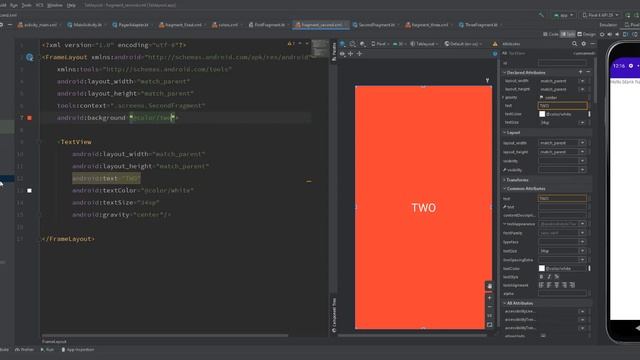
Task: Click the id input field in Attributes
Action: 562,63
